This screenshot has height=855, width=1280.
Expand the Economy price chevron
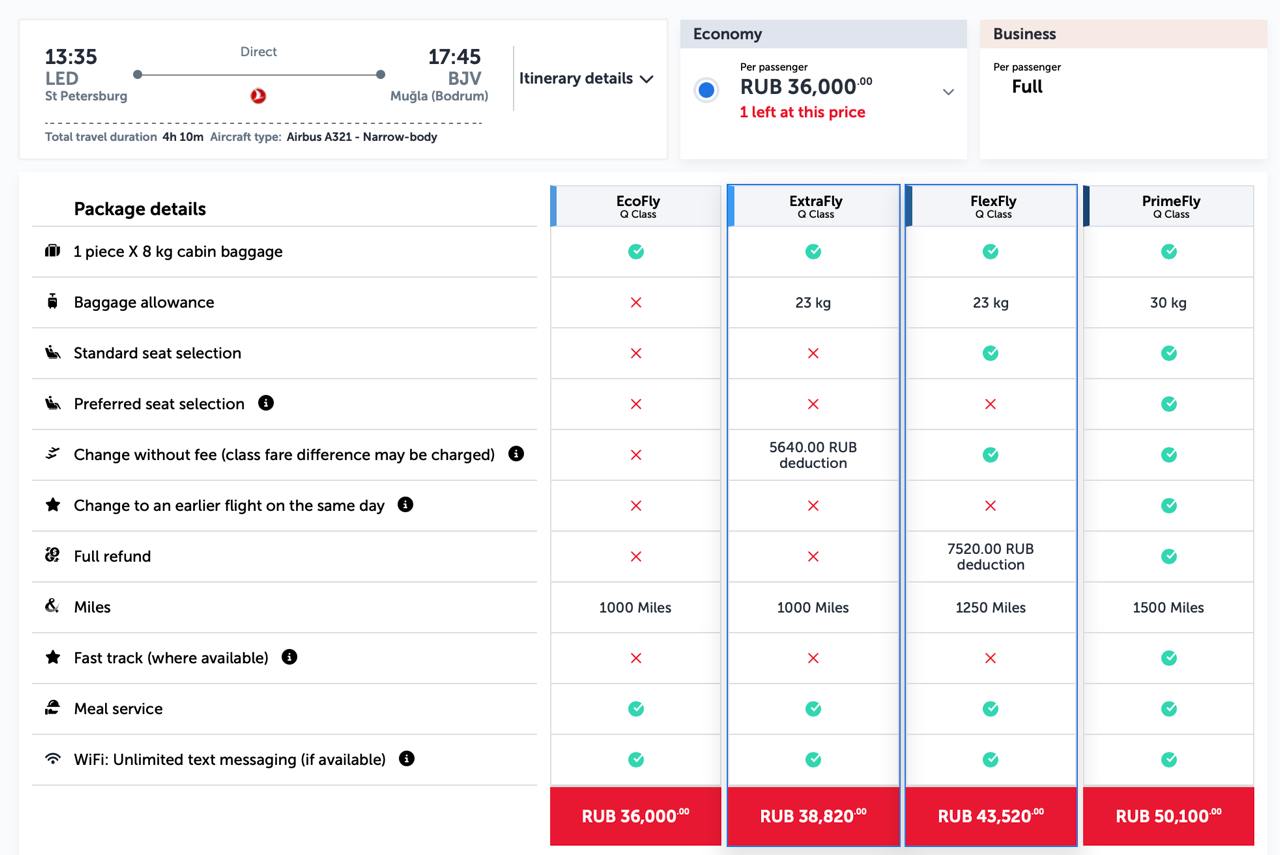[948, 92]
